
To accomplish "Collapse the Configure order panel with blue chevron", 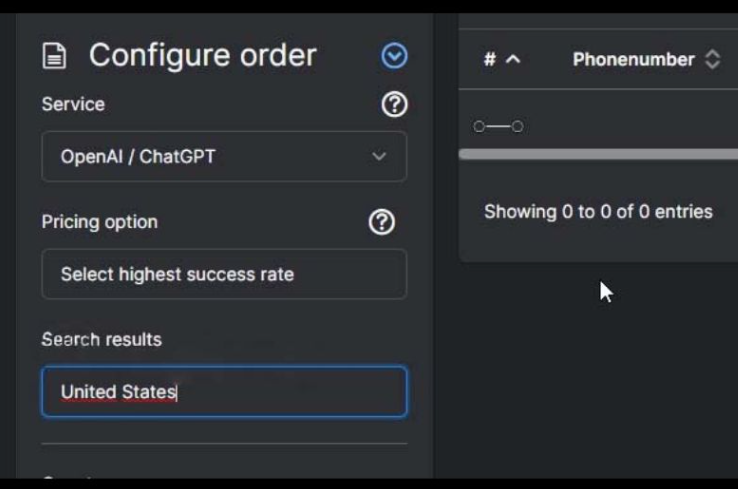I will pyautogui.click(x=394, y=56).
